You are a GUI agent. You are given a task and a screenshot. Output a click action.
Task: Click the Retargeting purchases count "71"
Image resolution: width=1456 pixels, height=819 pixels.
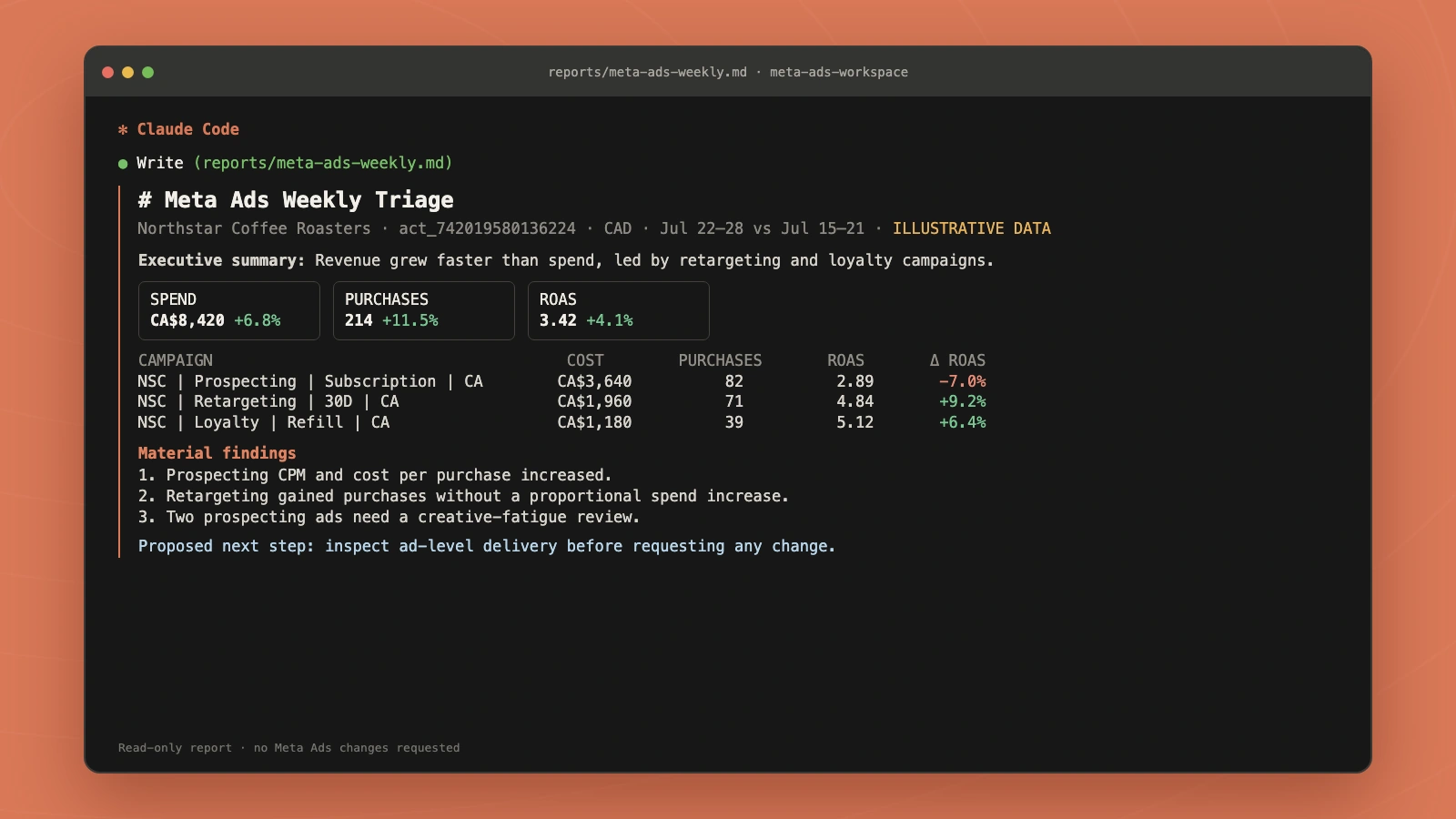[x=734, y=401]
